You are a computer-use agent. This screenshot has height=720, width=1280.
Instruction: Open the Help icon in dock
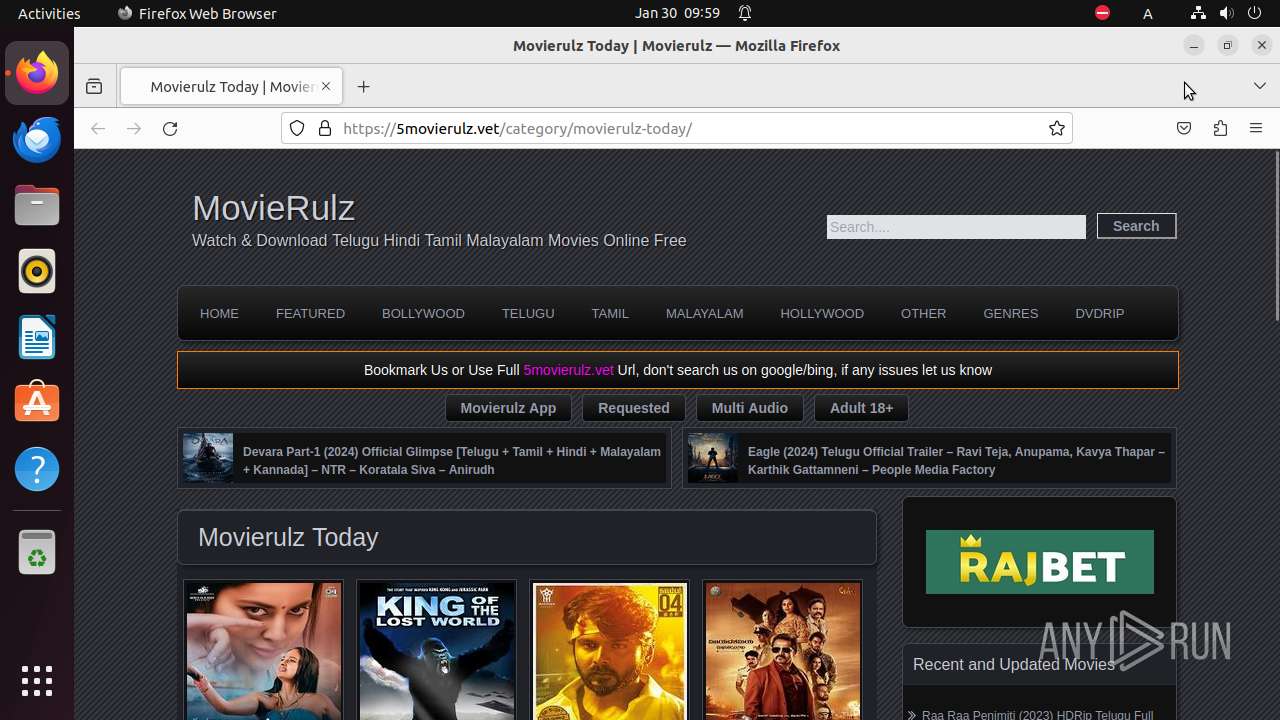click(37, 469)
